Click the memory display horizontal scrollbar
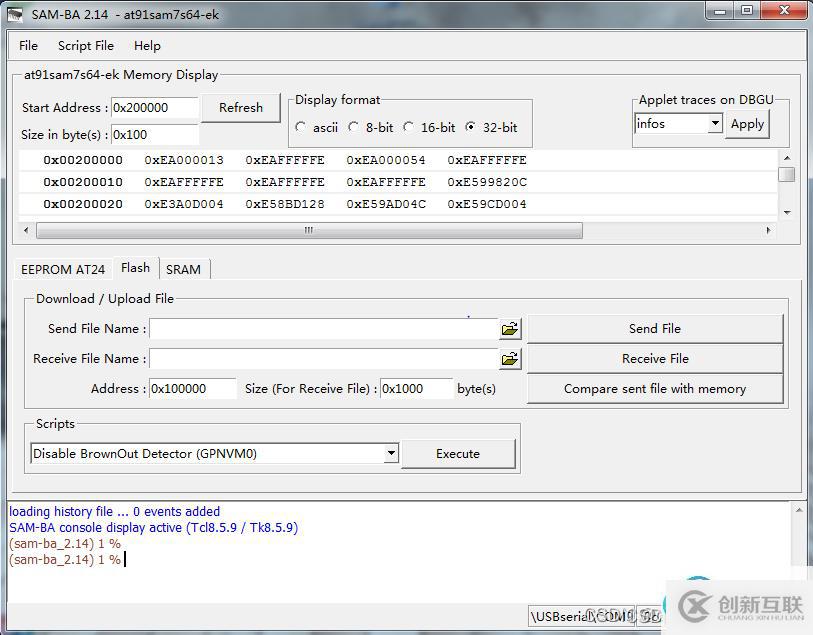This screenshot has height=635, width=813. [309, 230]
